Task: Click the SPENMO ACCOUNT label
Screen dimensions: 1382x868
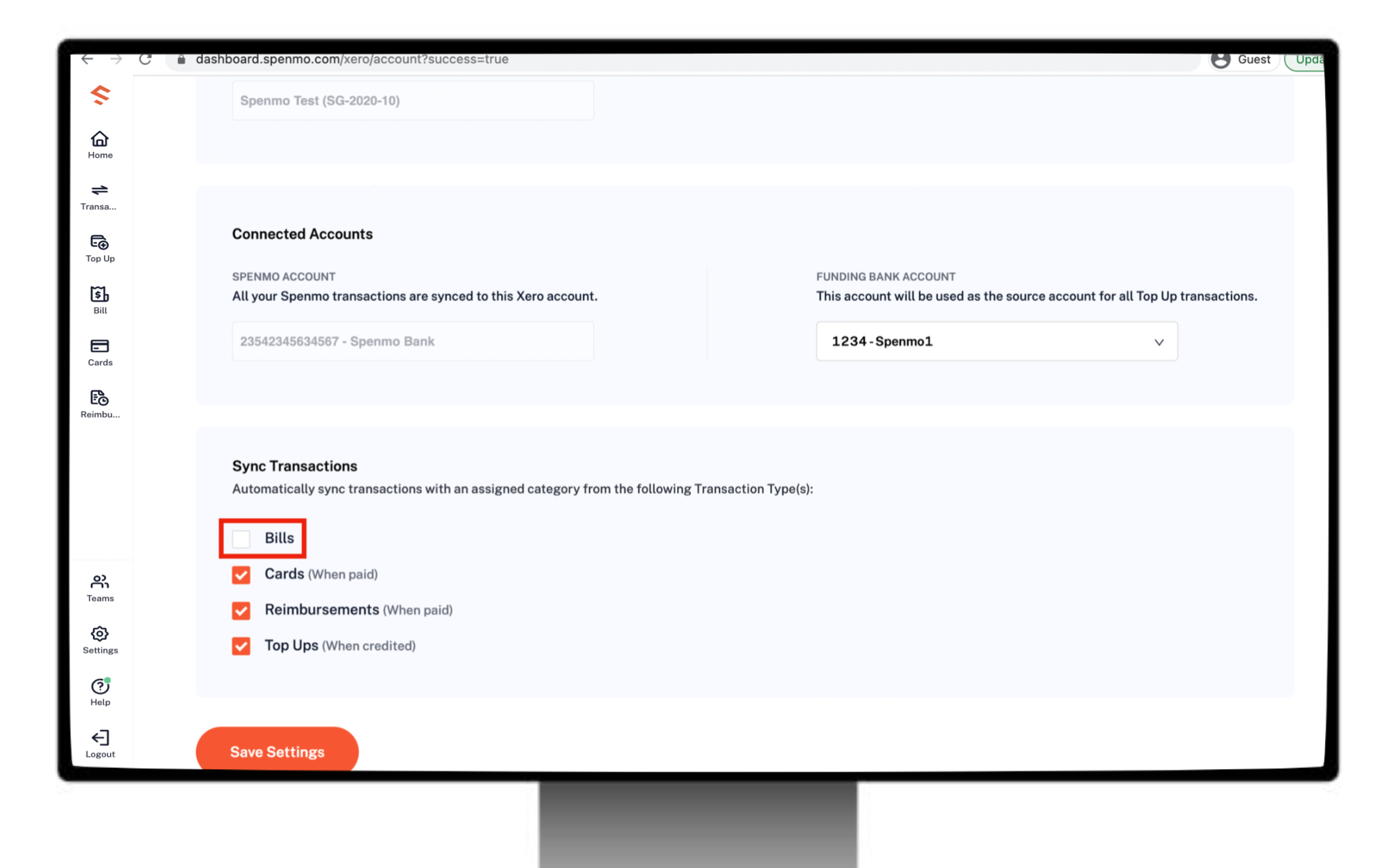Action: click(x=284, y=276)
